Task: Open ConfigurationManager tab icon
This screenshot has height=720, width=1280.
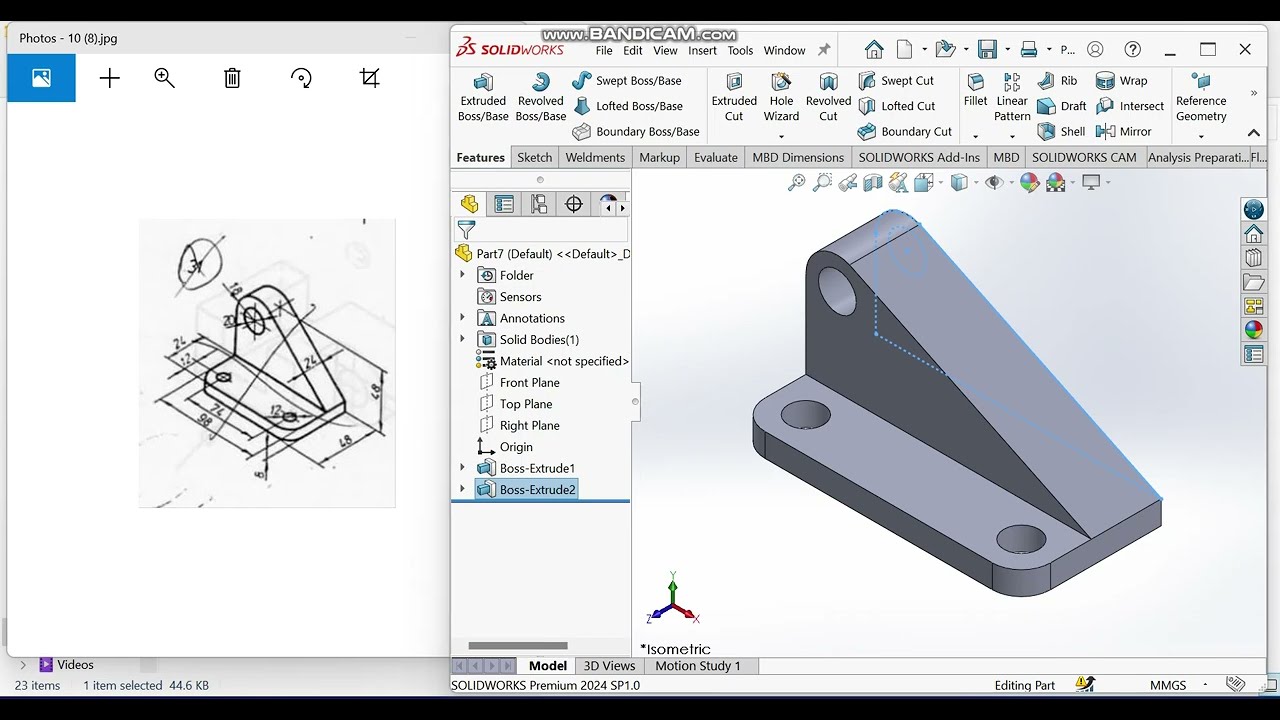Action: coord(539,204)
